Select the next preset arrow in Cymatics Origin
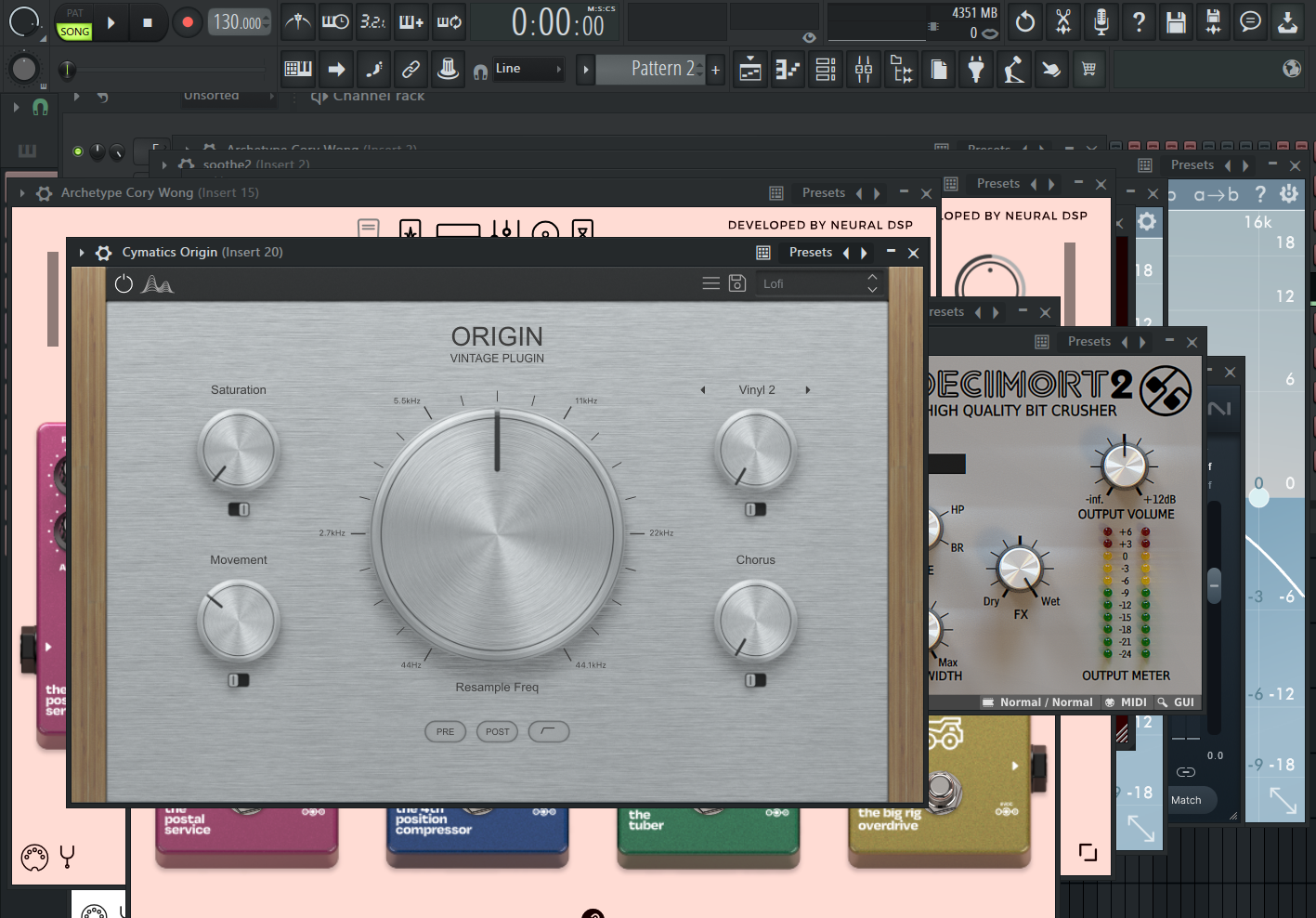 (864, 253)
